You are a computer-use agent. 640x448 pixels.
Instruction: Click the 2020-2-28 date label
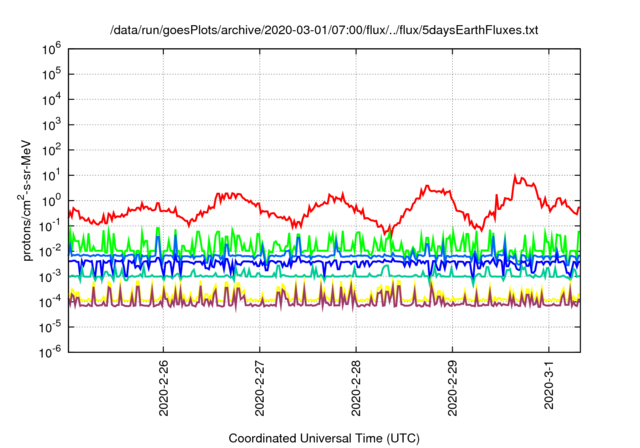tap(356, 388)
